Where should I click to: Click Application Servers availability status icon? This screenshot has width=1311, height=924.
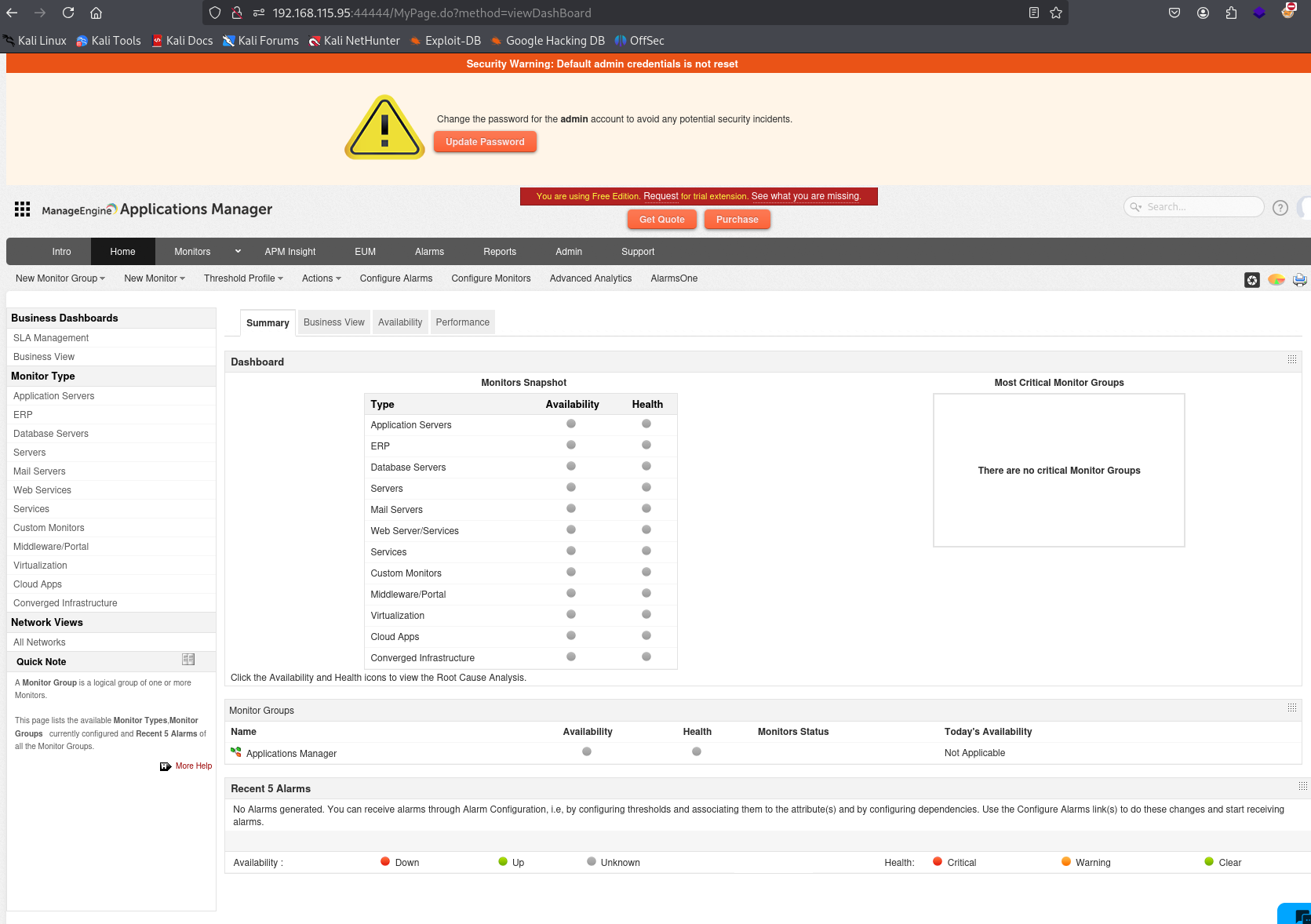(571, 424)
